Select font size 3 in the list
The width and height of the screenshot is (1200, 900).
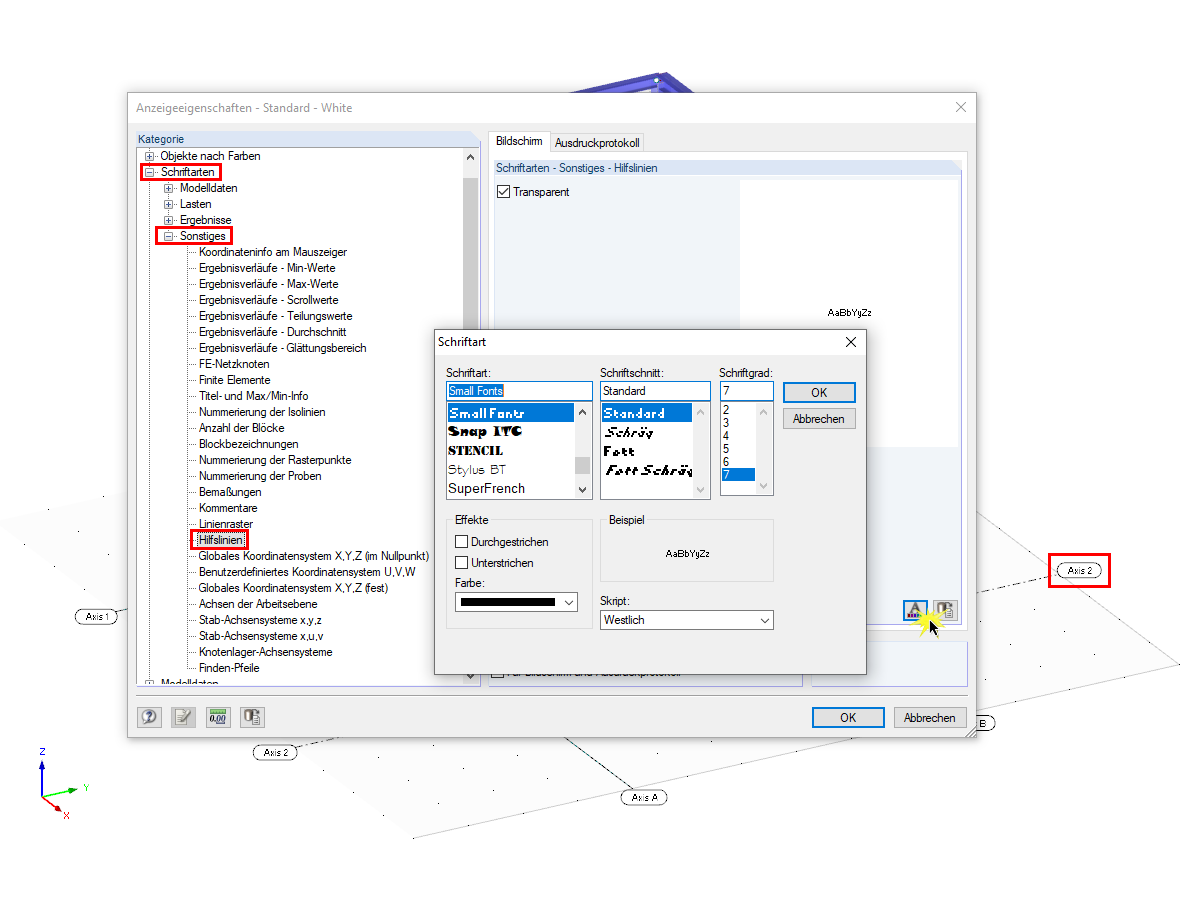[726, 423]
